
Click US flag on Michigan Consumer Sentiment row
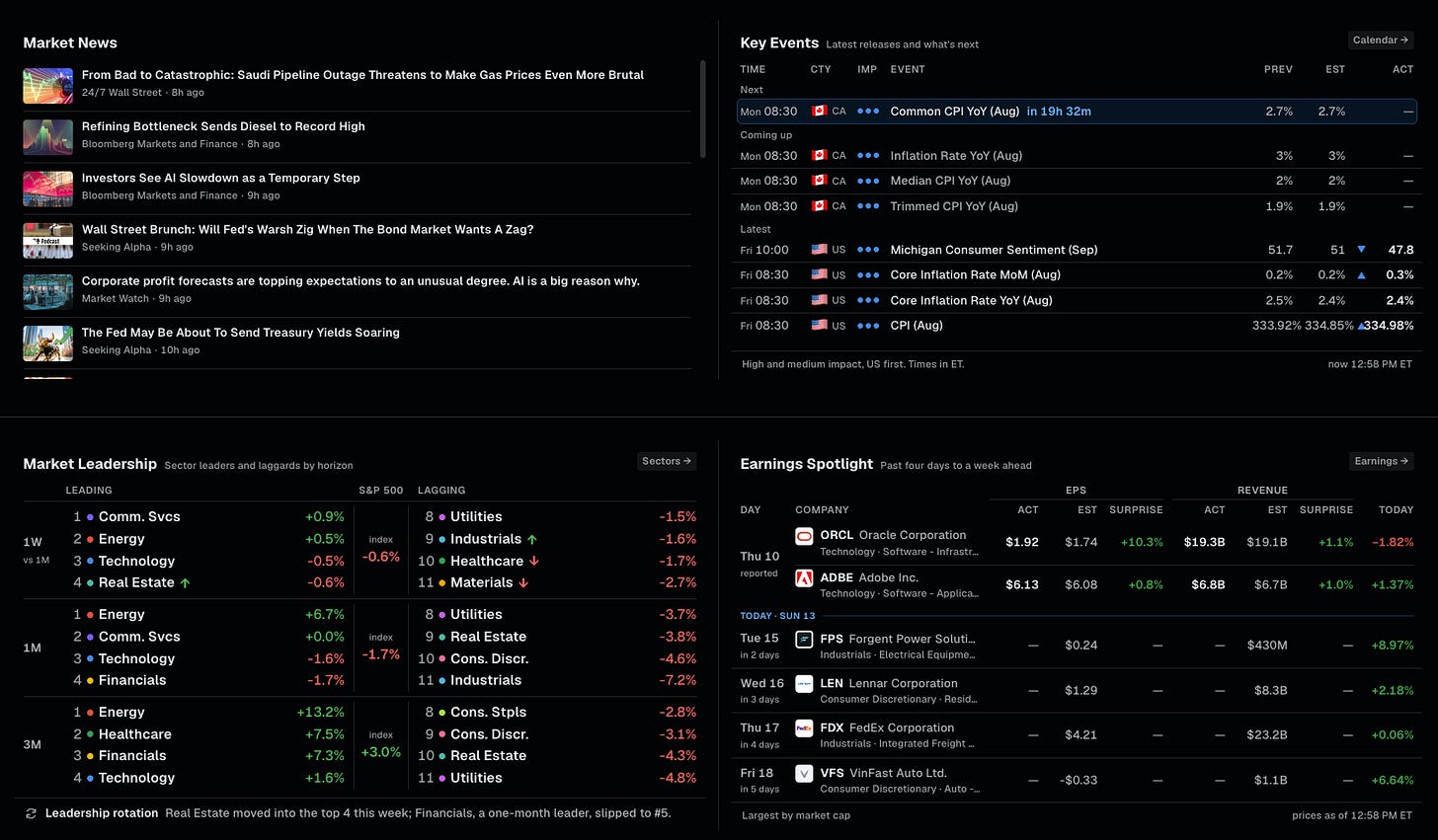click(x=819, y=250)
